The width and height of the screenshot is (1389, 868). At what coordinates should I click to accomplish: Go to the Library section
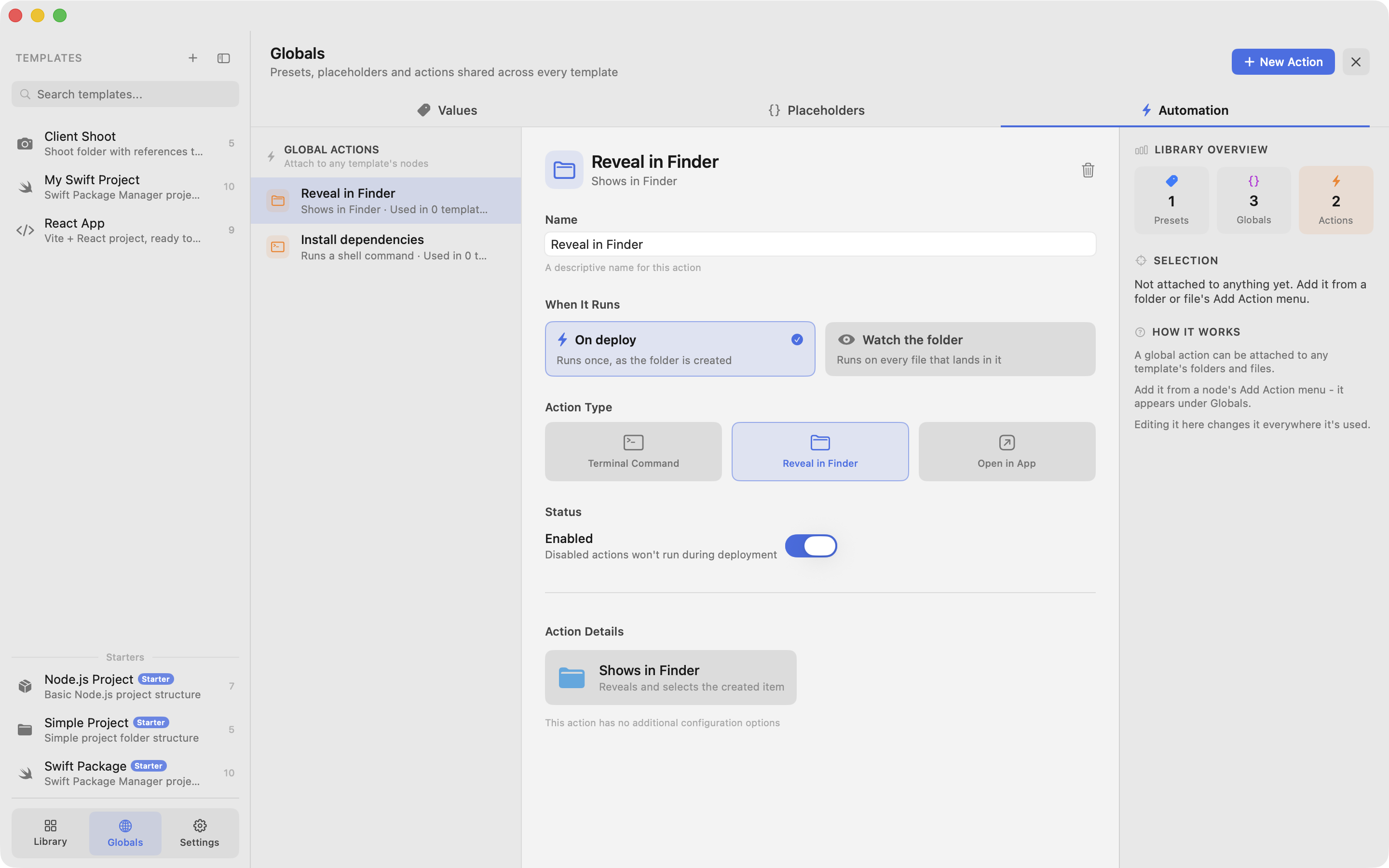click(x=51, y=832)
